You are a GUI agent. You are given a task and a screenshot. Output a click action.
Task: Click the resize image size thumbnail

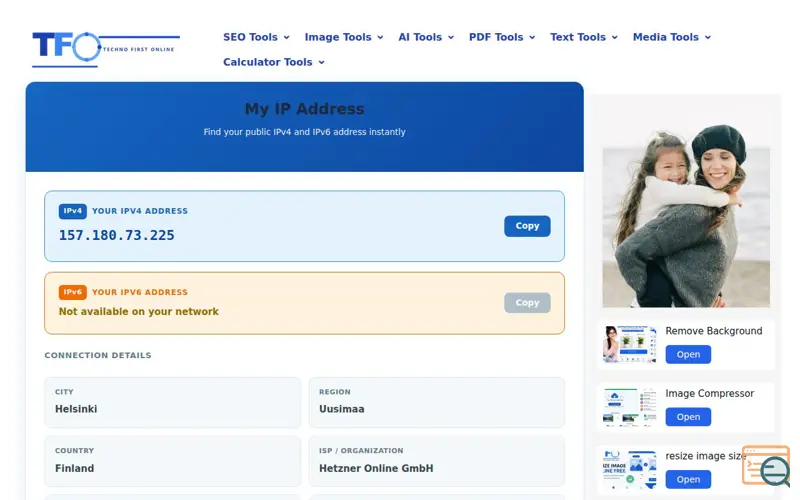pyautogui.click(x=630, y=469)
